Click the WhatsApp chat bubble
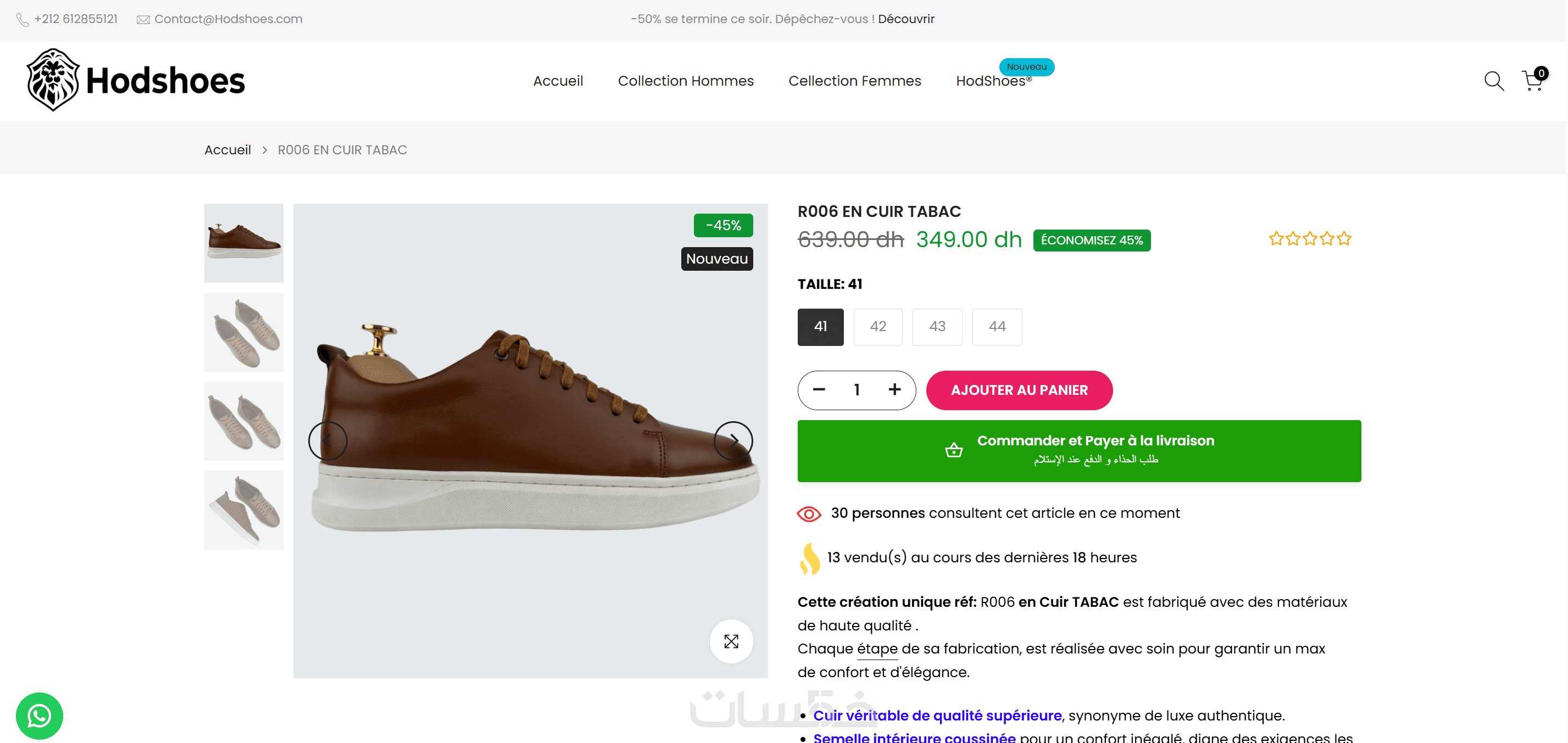Viewport: 1568px width, 743px height. click(39, 716)
